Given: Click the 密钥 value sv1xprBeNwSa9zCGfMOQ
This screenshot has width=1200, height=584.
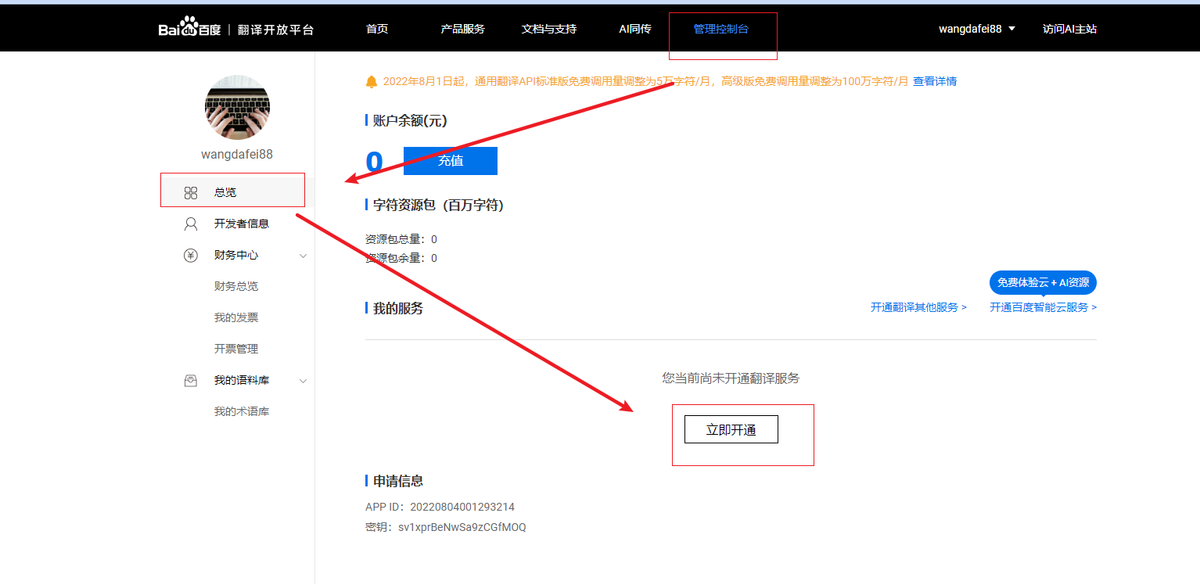Looking at the screenshot, I should [x=462, y=527].
